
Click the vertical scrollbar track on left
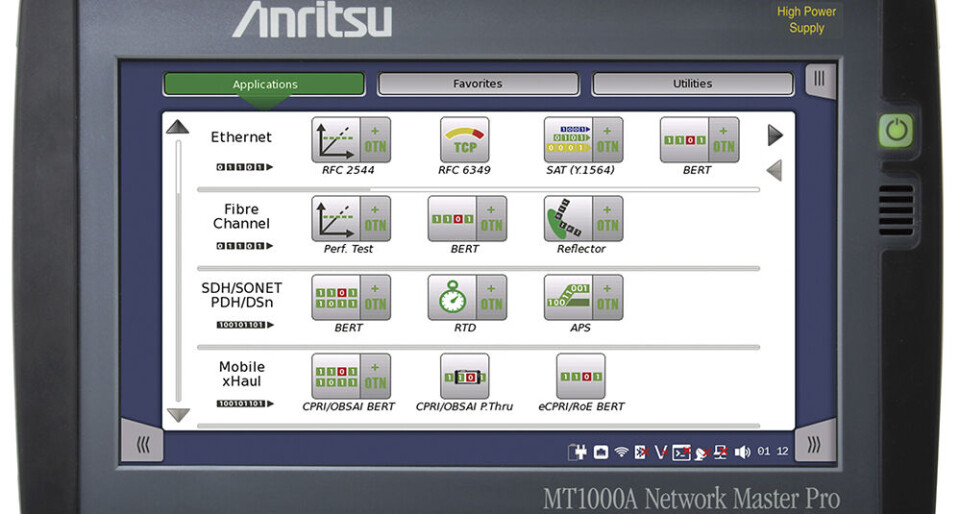click(178, 270)
